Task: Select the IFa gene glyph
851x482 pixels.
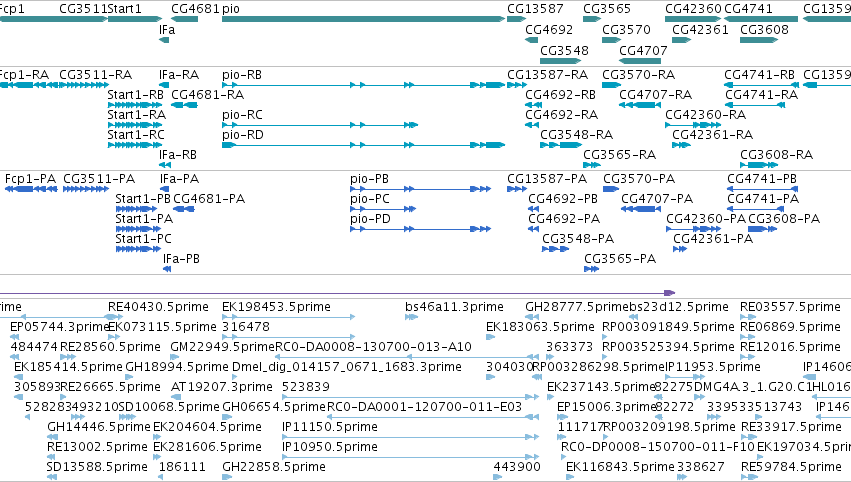Action: (164, 40)
